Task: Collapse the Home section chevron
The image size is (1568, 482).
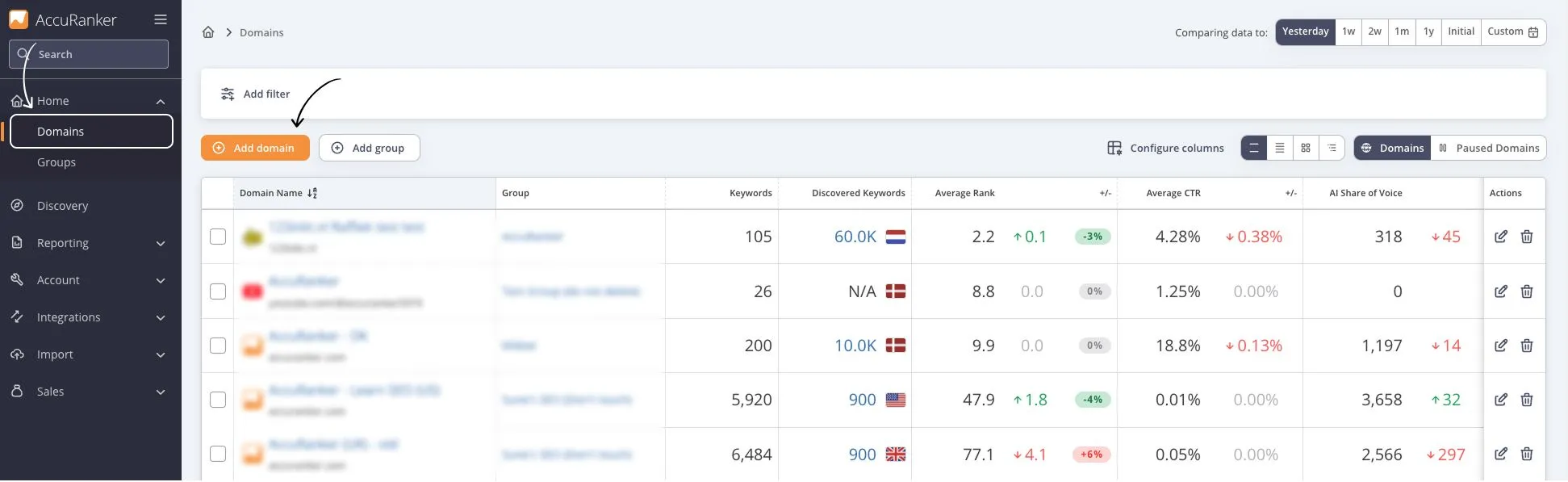Action: pyautogui.click(x=160, y=101)
